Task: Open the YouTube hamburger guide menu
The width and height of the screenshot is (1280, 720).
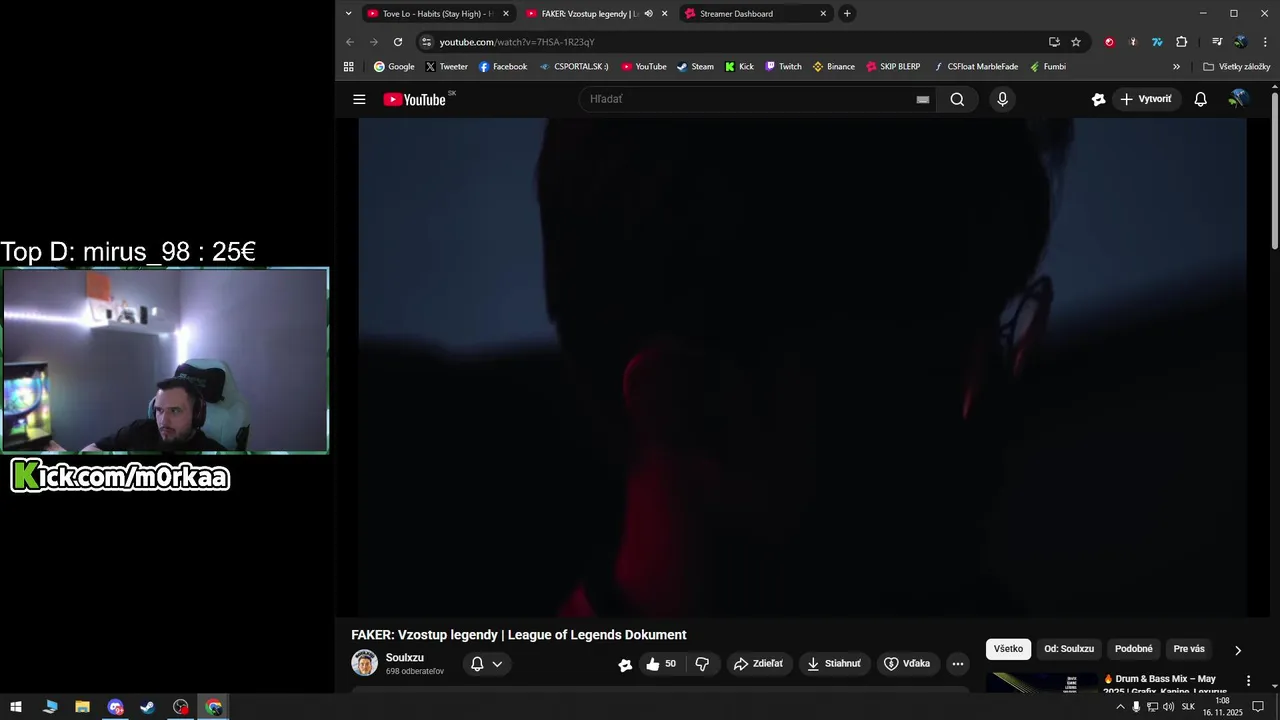Action: pyautogui.click(x=359, y=99)
